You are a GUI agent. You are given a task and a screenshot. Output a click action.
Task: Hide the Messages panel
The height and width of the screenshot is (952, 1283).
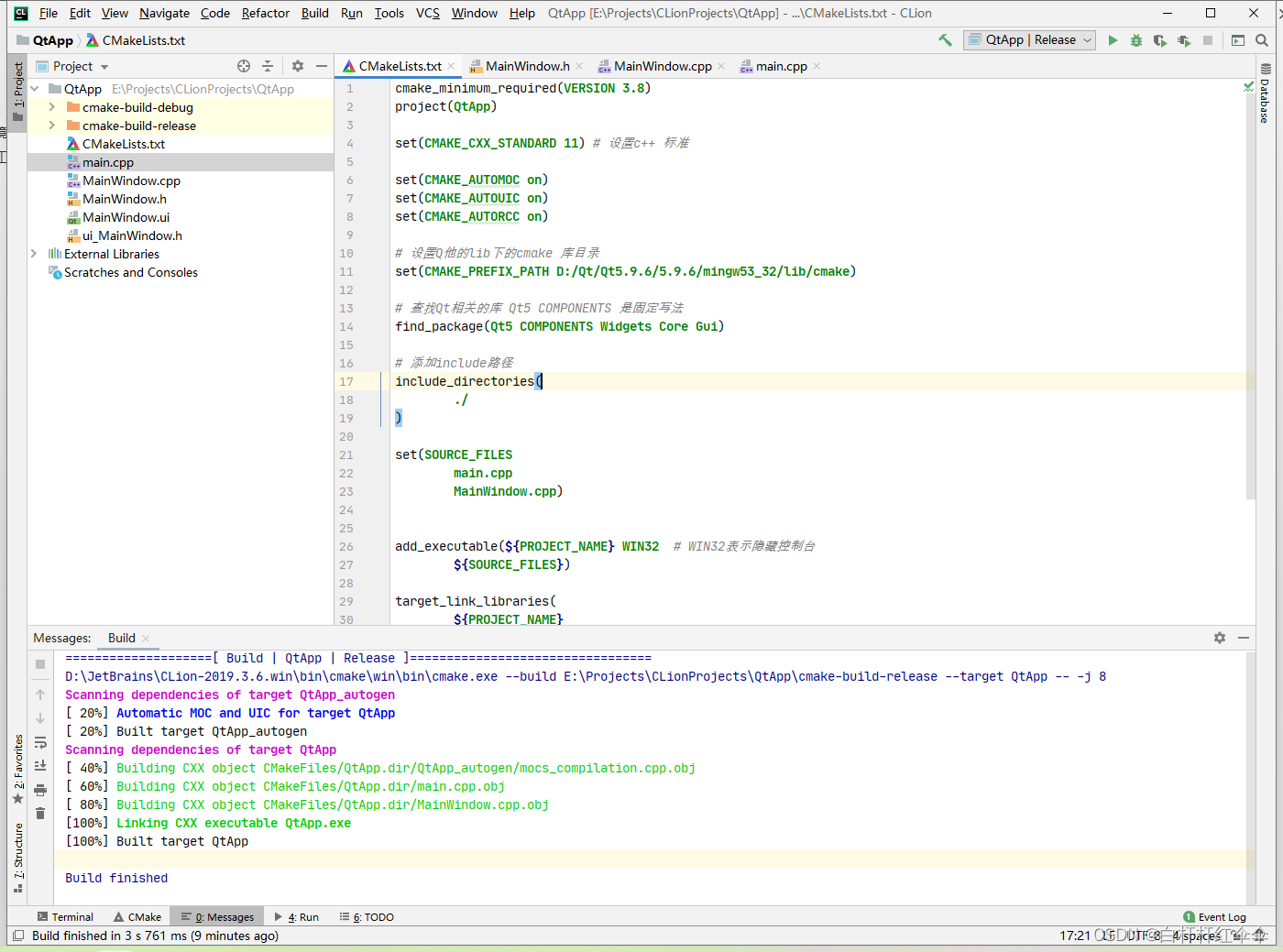[1244, 638]
